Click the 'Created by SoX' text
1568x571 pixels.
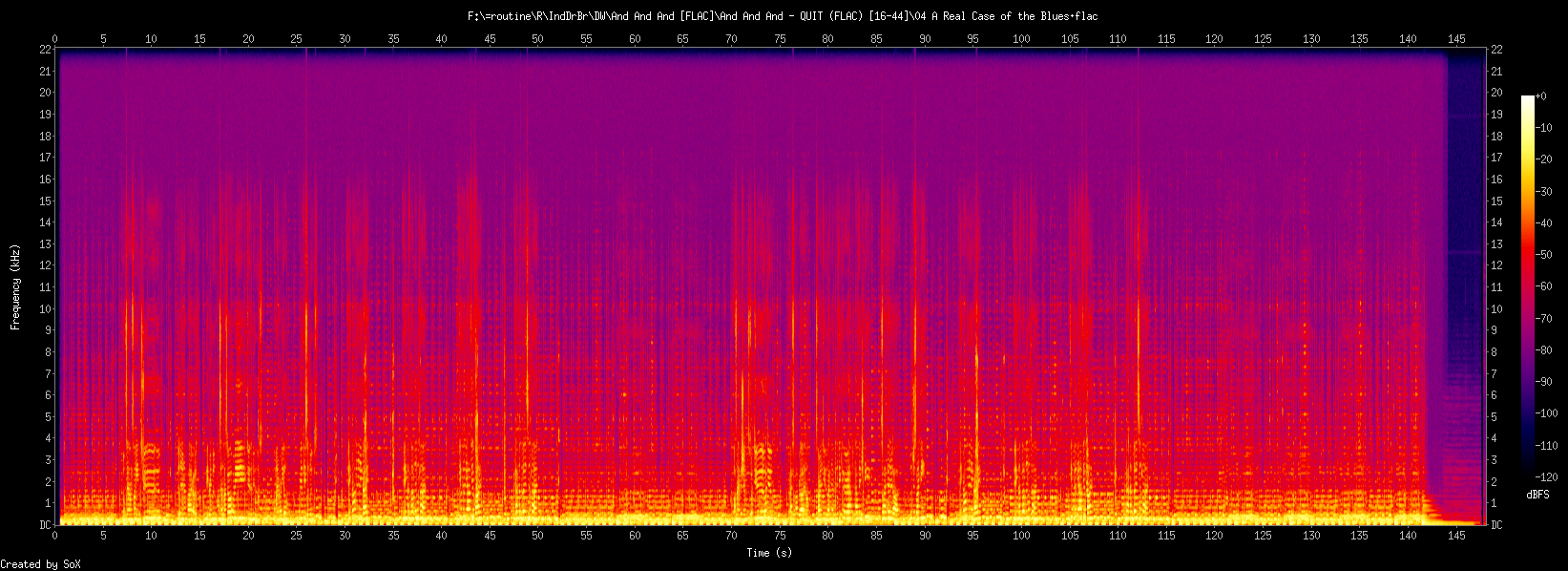coord(40,564)
